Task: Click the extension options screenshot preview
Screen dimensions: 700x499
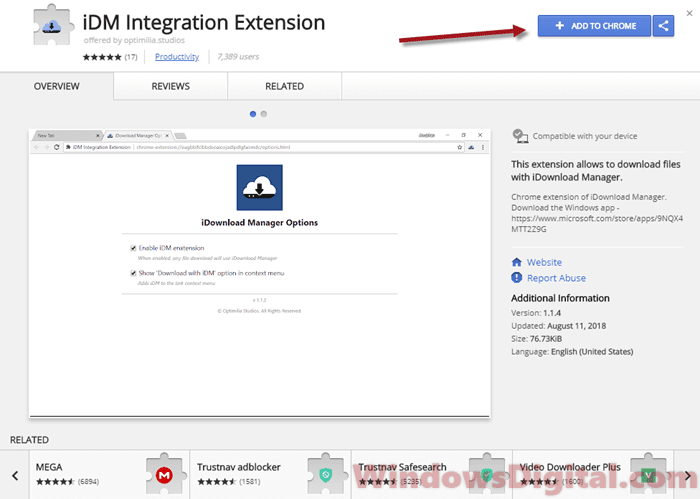Action: 260,273
